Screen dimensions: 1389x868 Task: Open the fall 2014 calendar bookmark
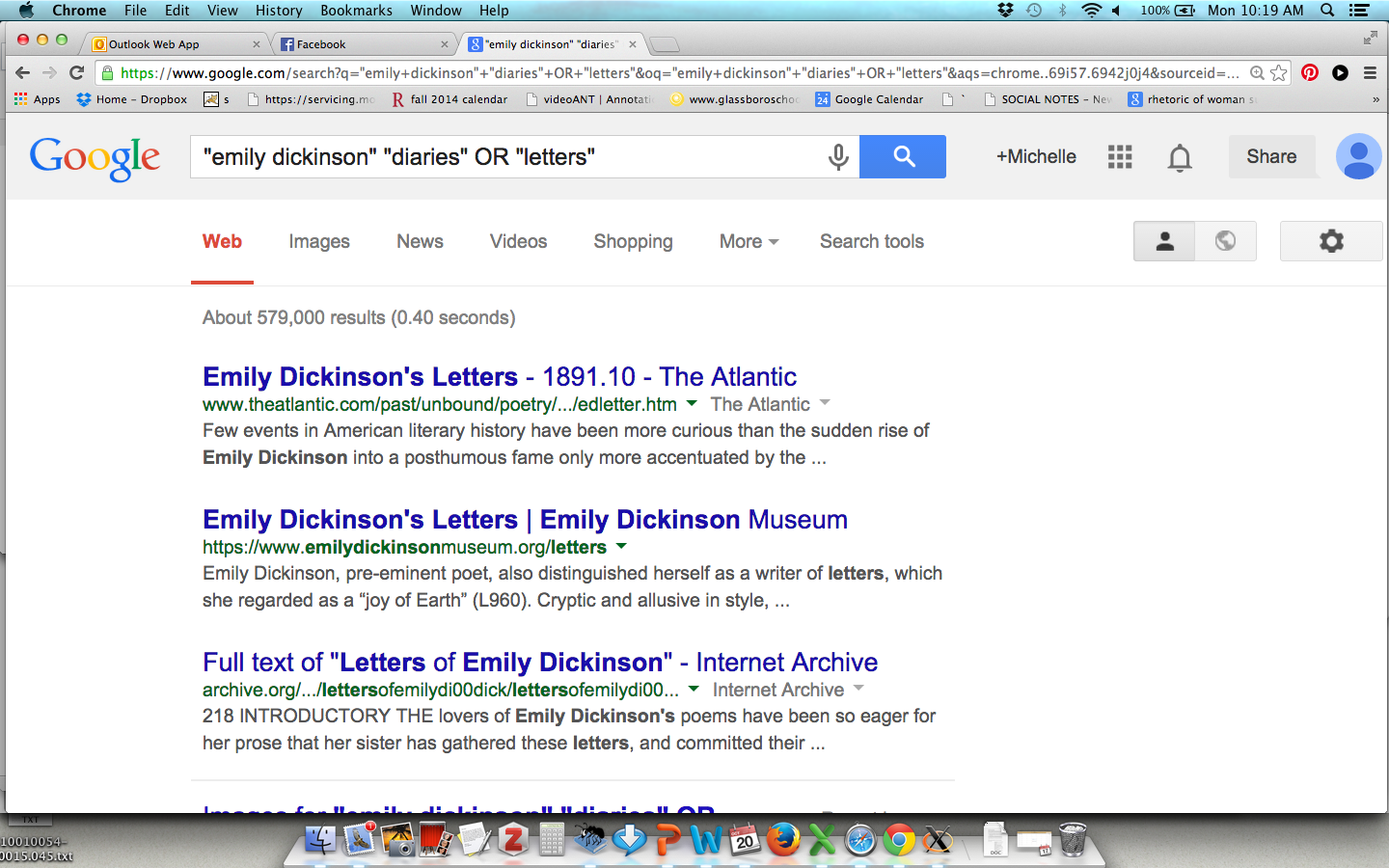[449, 99]
